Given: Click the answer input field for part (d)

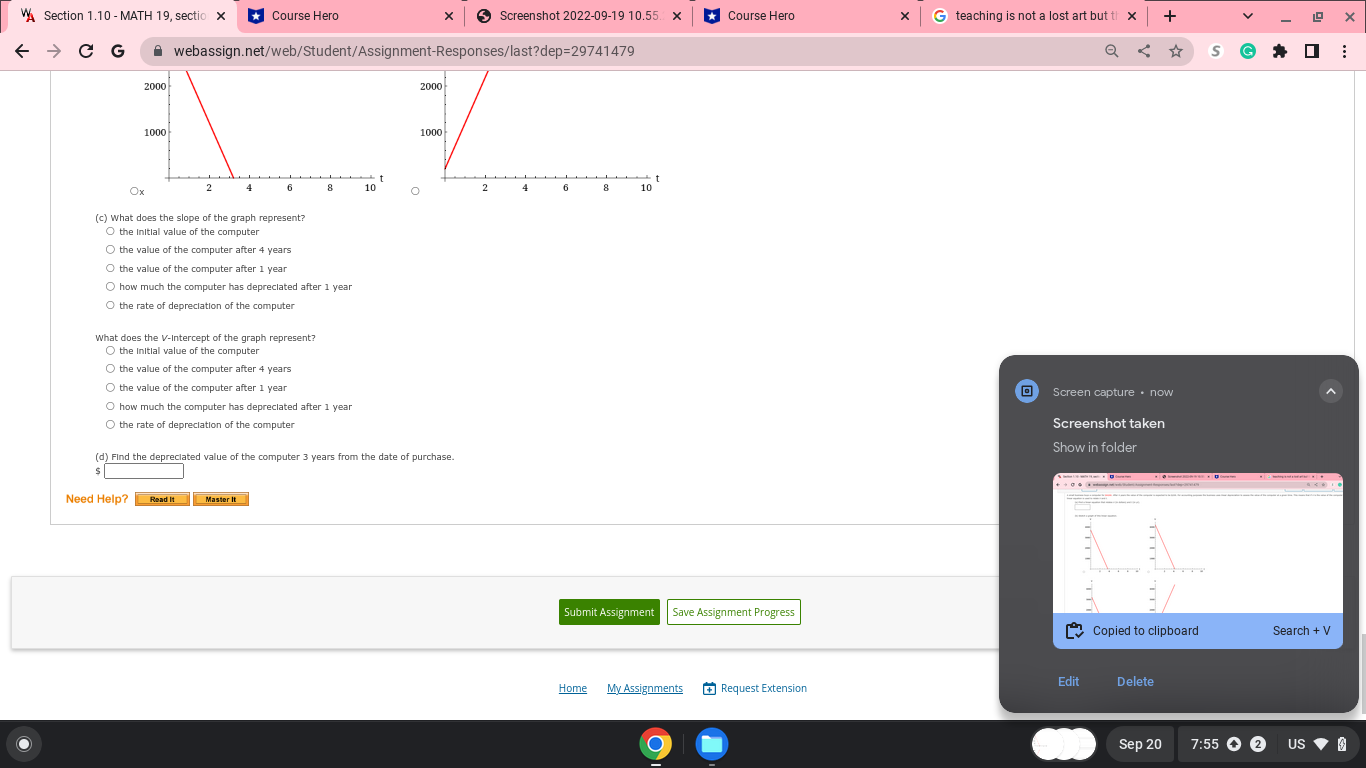Looking at the screenshot, I should pyautogui.click(x=143, y=470).
